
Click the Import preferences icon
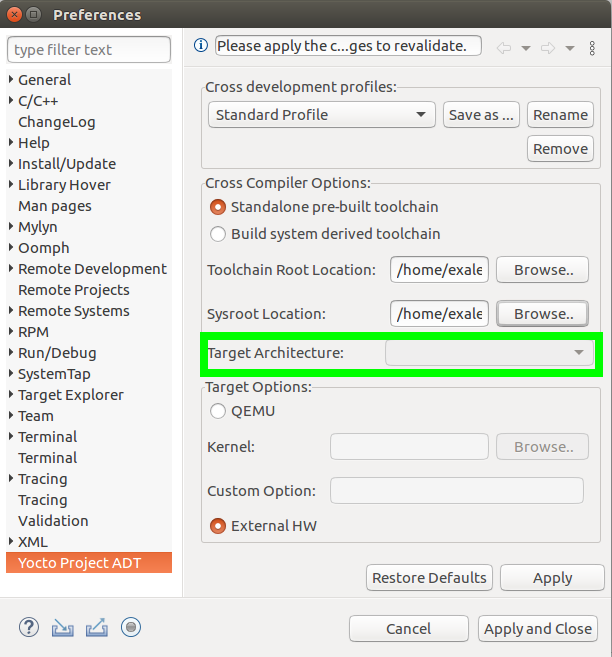coord(63,628)
